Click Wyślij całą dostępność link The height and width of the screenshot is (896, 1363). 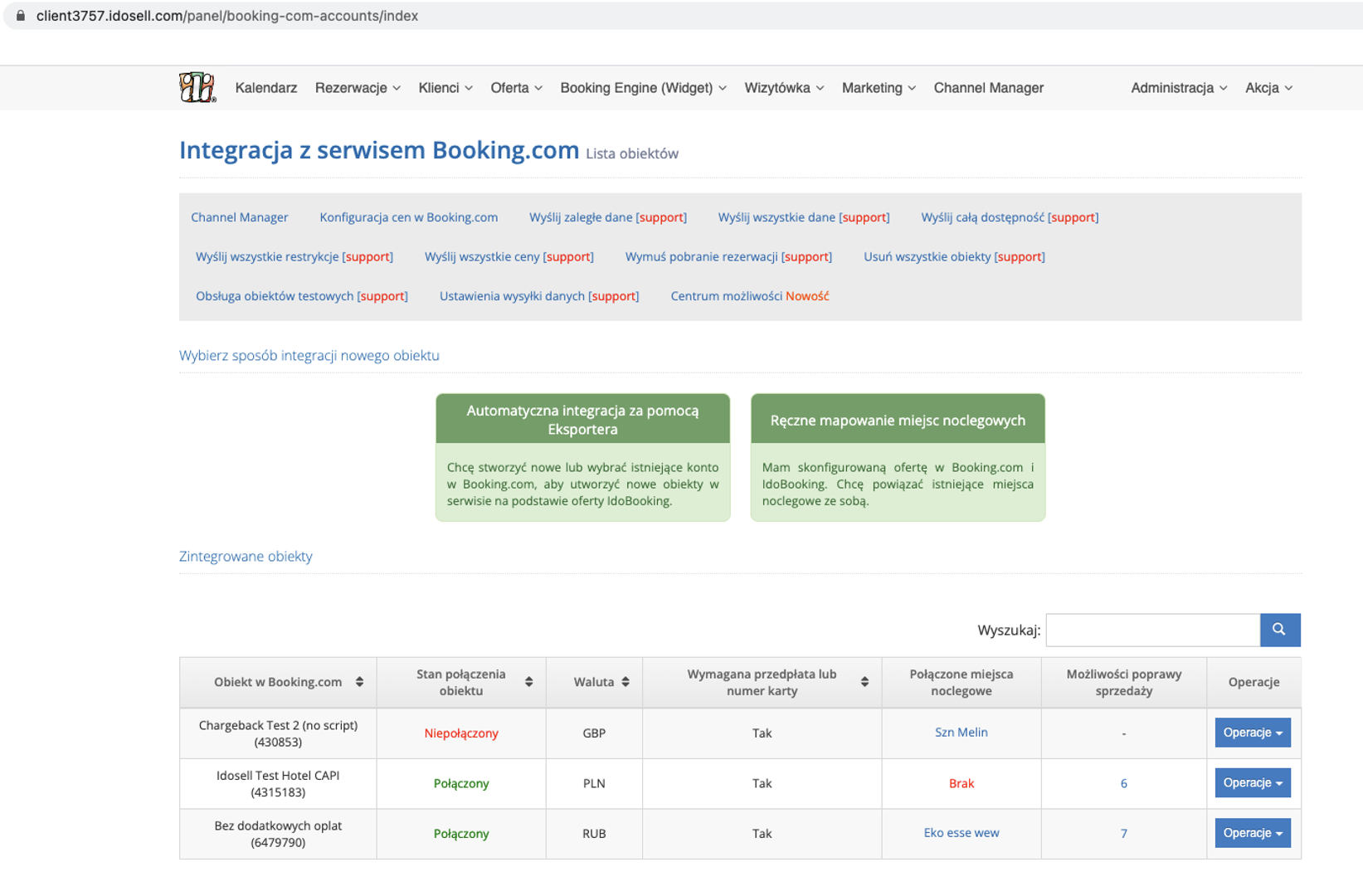tap(1010, 217)
